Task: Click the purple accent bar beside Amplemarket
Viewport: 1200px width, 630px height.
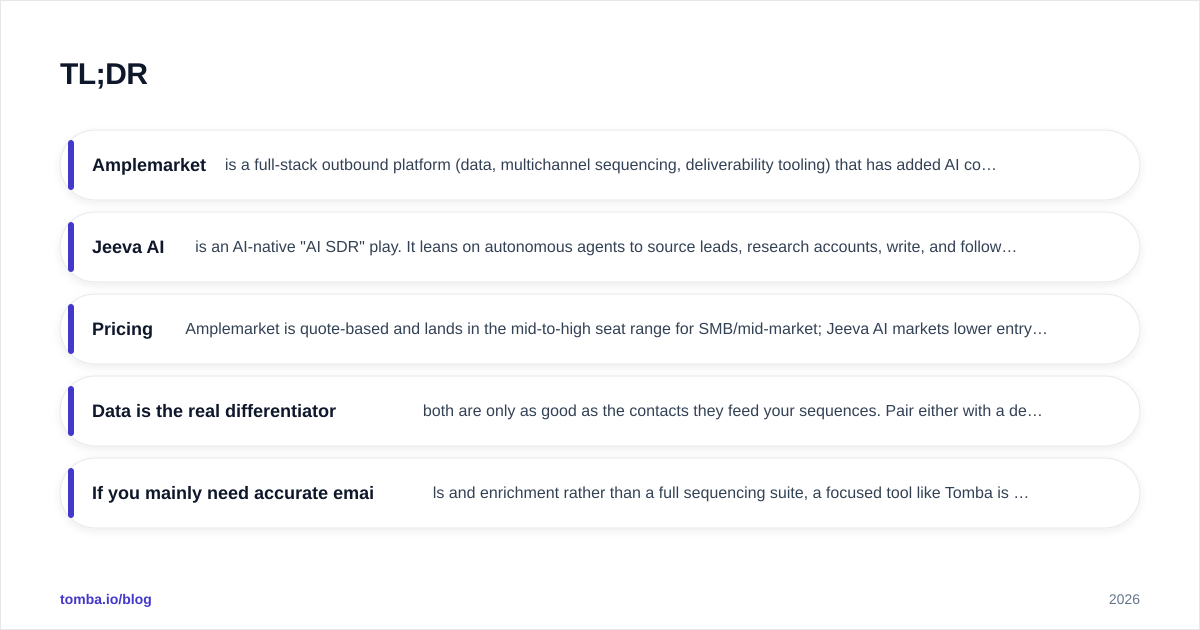Action: click(x=71, y=165)
